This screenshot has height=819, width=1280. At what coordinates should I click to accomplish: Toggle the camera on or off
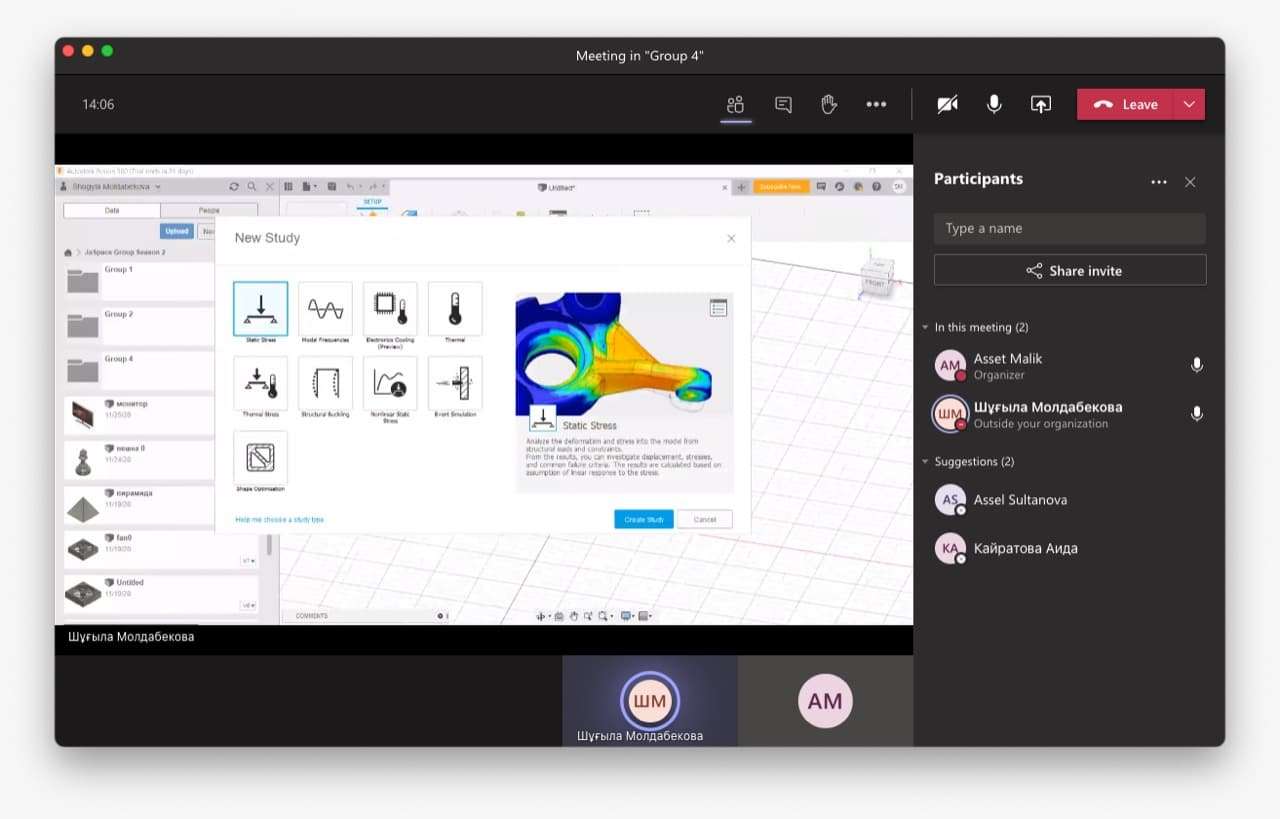tap(947, 104)
